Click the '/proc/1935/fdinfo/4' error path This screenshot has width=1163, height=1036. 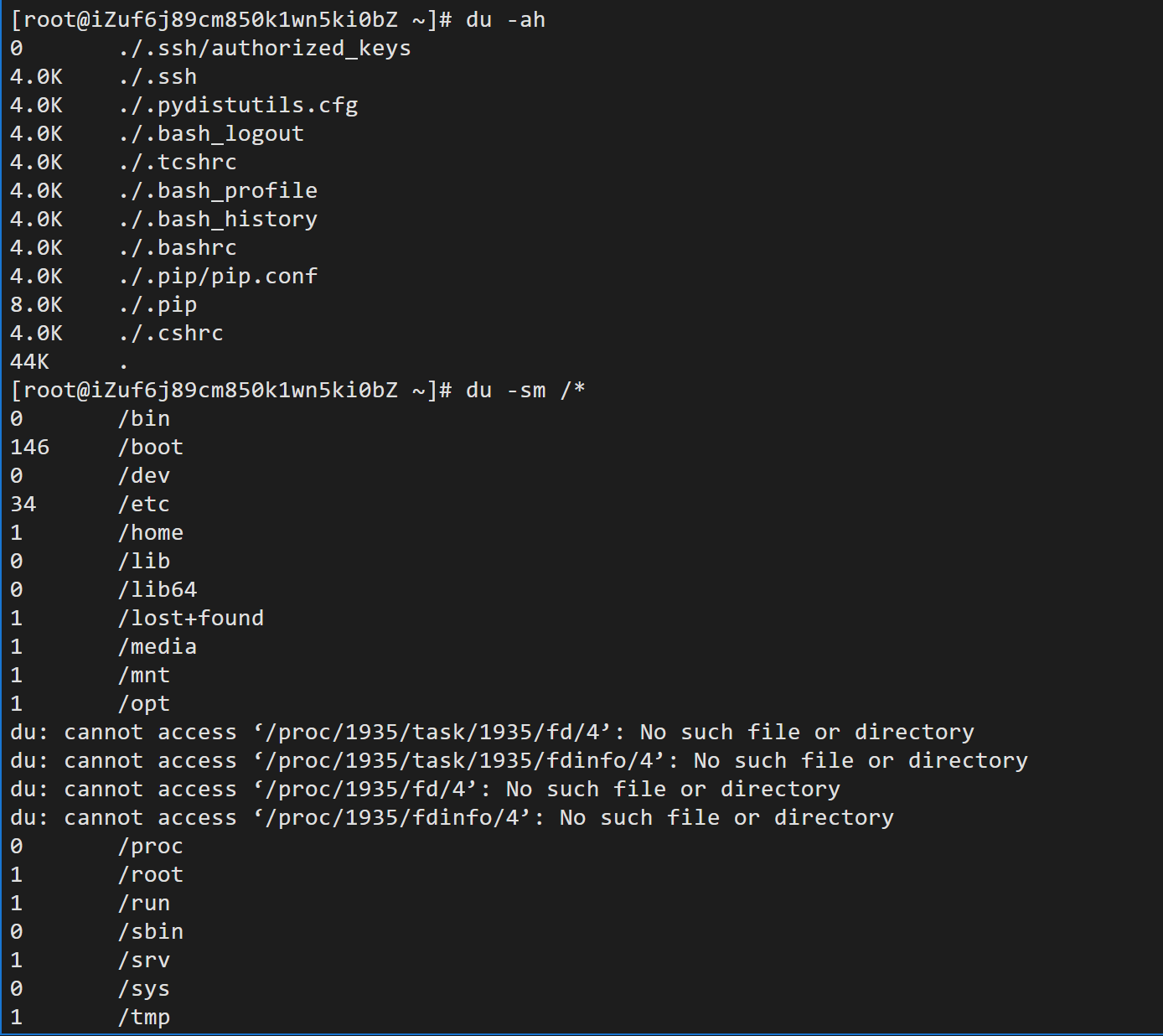click(x=398, y=818)
